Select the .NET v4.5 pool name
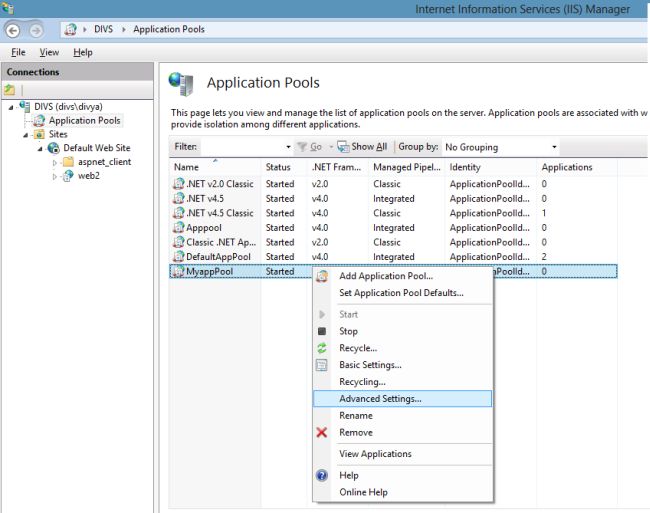 point(205,198)
